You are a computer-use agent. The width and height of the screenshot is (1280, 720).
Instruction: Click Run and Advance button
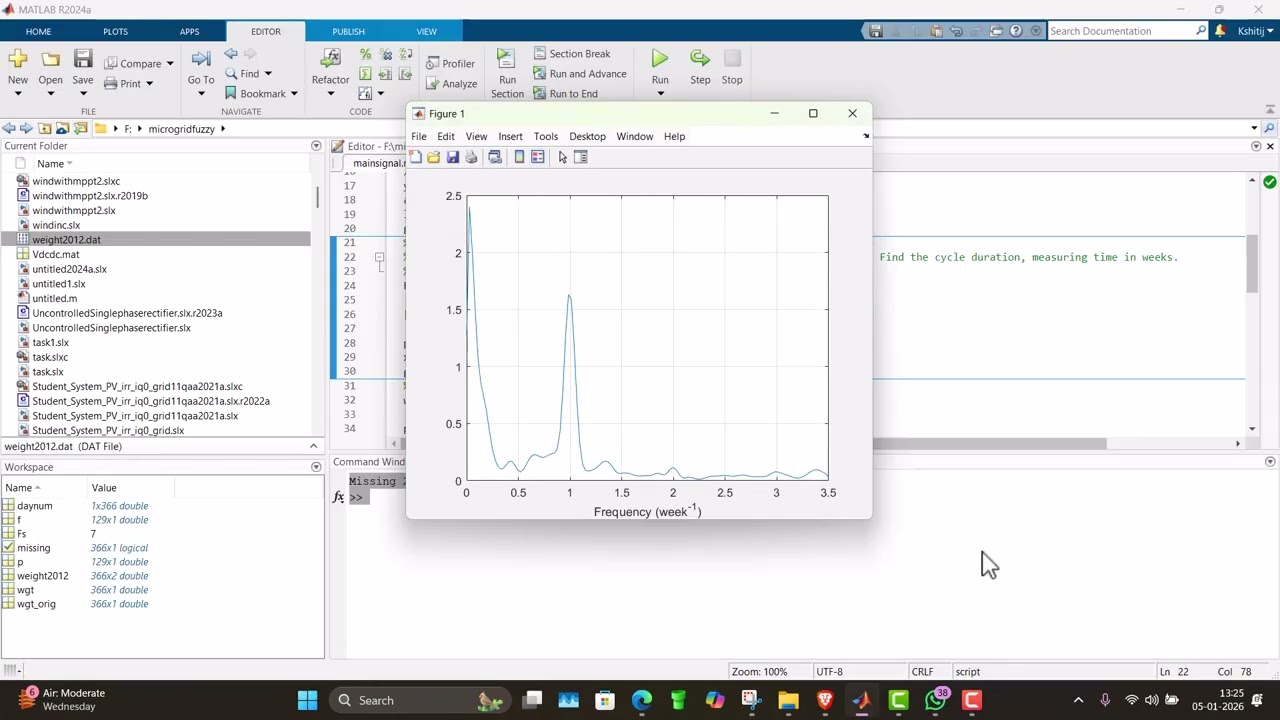point(579,73)
